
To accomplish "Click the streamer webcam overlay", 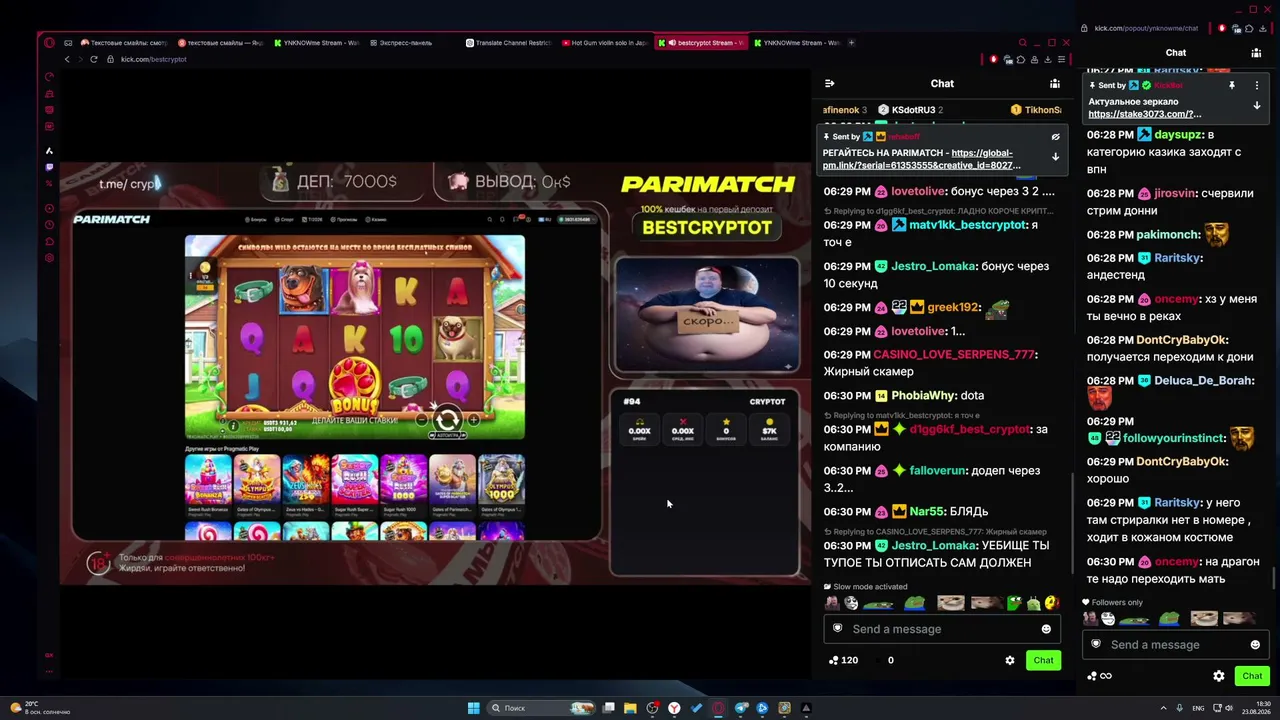I will coord(707,315).
